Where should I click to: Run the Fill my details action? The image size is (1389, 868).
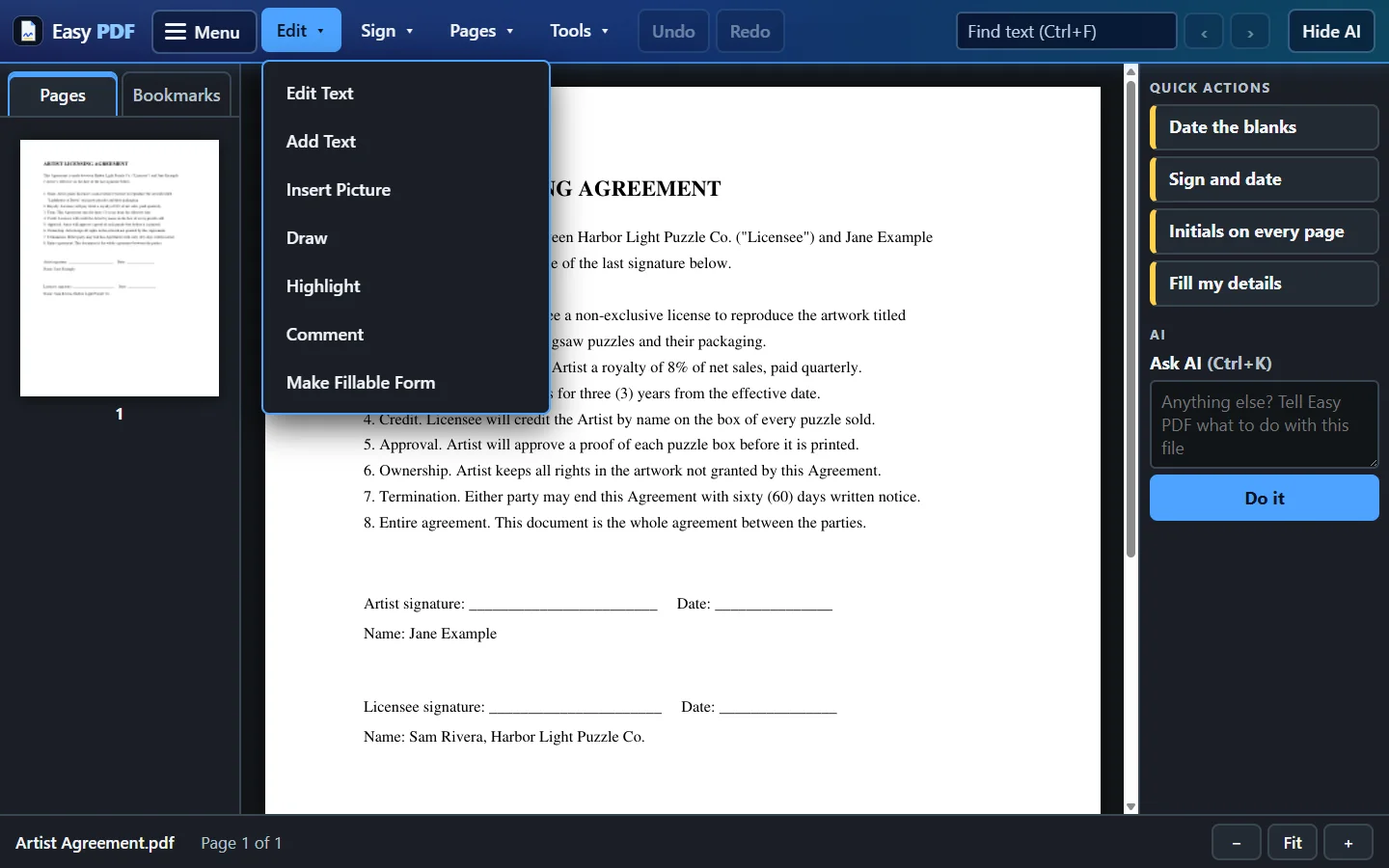[1265, 284]
